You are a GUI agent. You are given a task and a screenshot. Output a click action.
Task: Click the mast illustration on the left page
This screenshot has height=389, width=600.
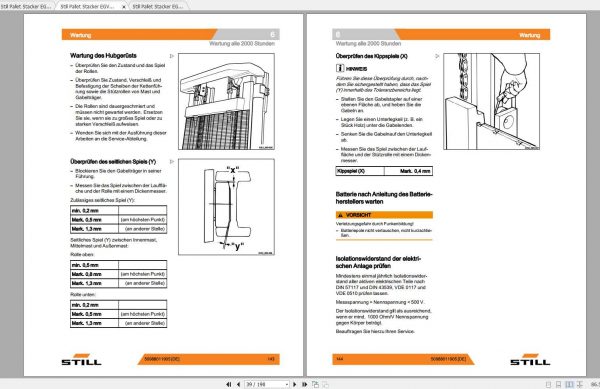(x=226, y=101)
